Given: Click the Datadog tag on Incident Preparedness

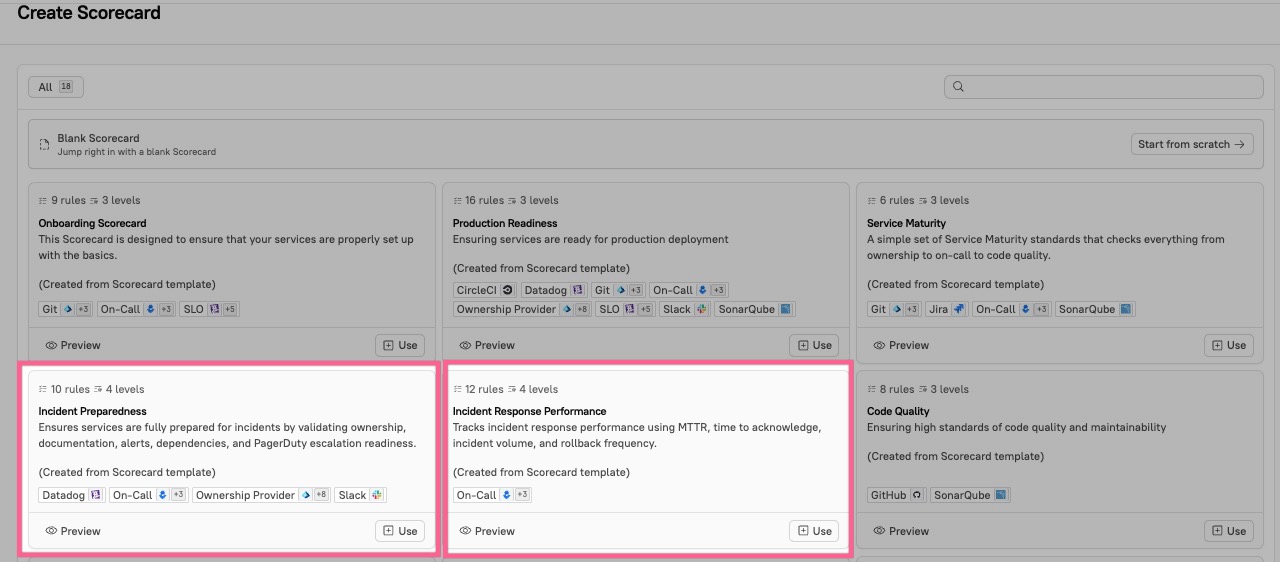Looking at the screenshot, I should 72,495.
